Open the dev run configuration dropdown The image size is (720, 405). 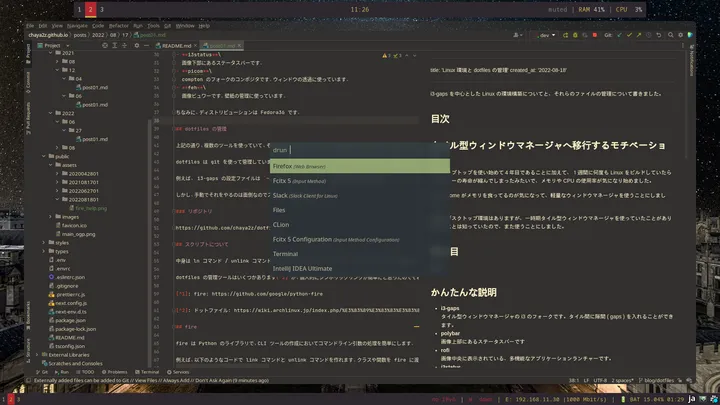545,35
